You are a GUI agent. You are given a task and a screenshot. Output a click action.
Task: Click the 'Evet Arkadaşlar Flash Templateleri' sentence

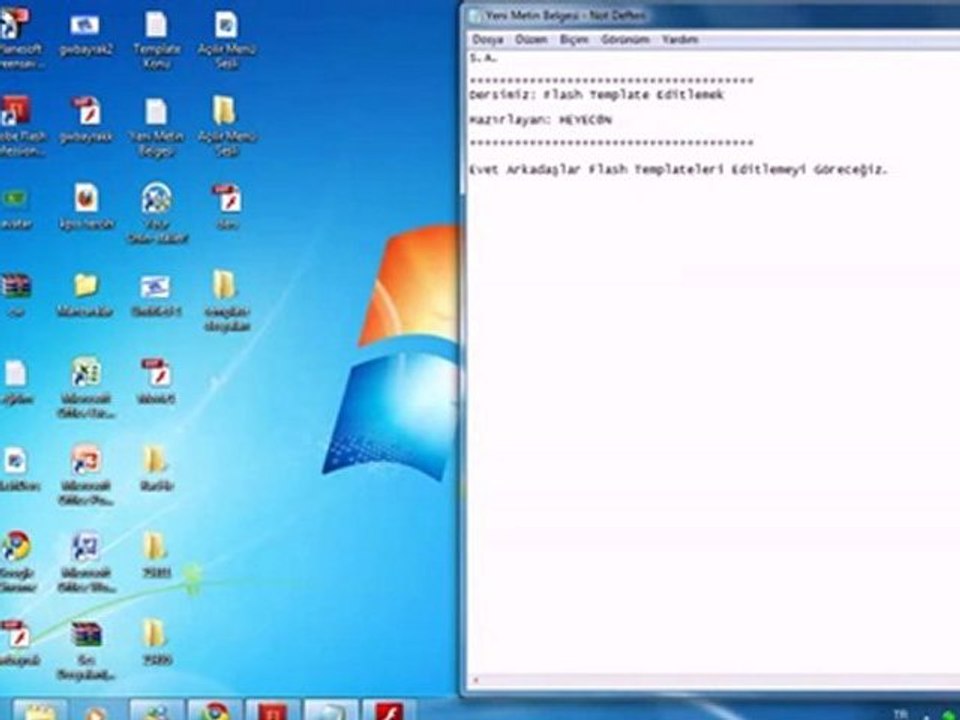[678, 170]
